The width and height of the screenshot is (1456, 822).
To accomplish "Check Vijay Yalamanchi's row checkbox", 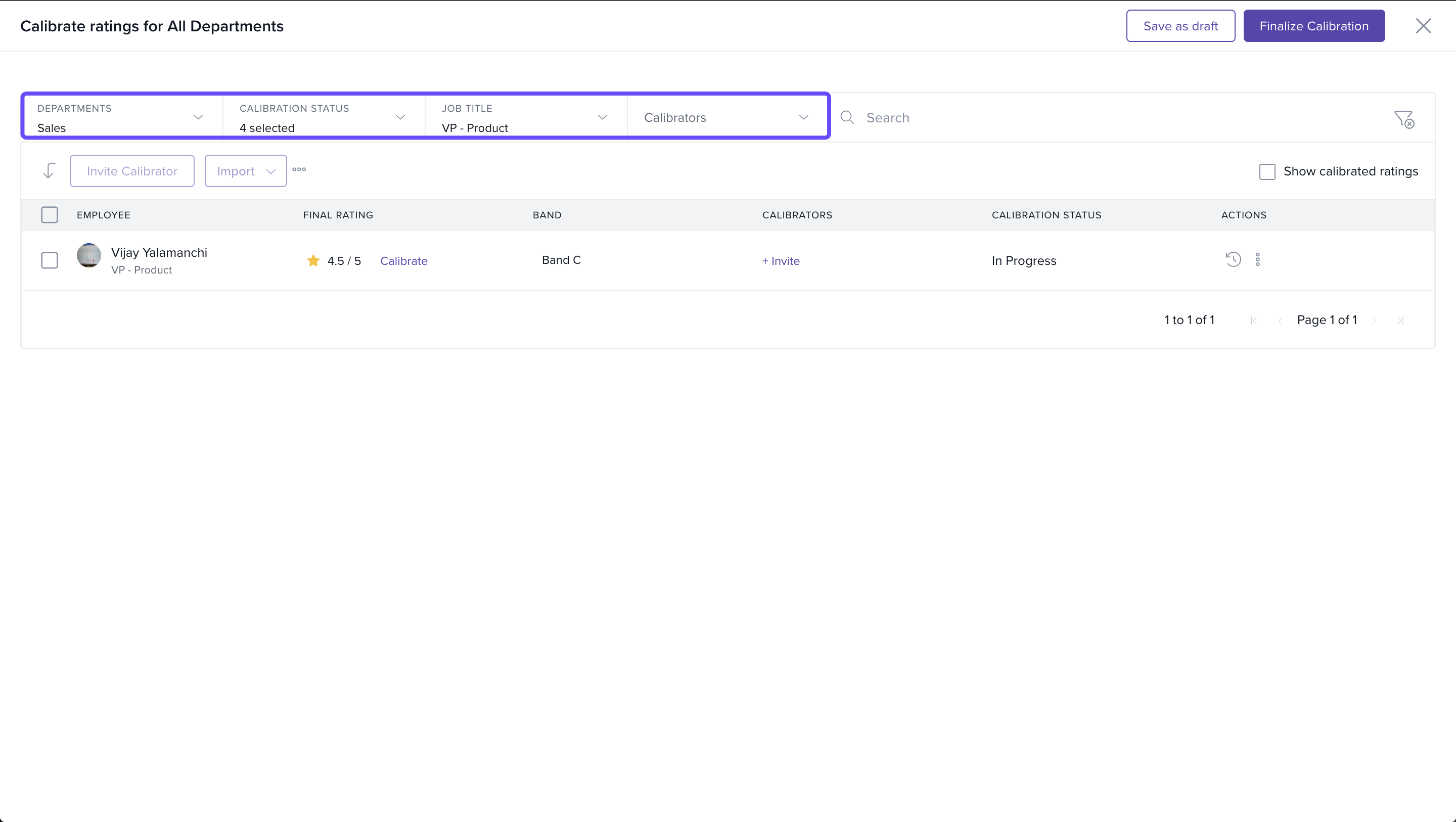I will pos(50,261).
